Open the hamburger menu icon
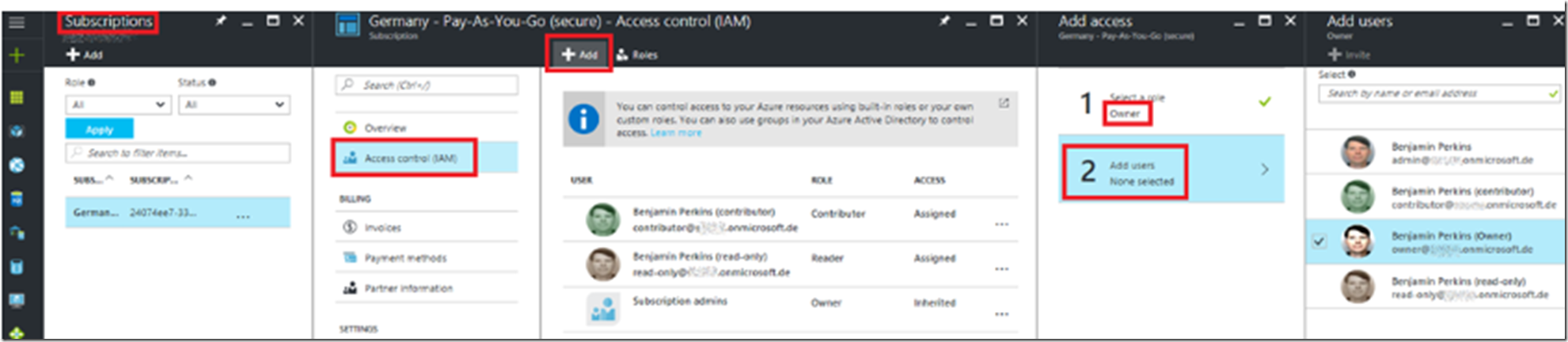 pos(17,21)
